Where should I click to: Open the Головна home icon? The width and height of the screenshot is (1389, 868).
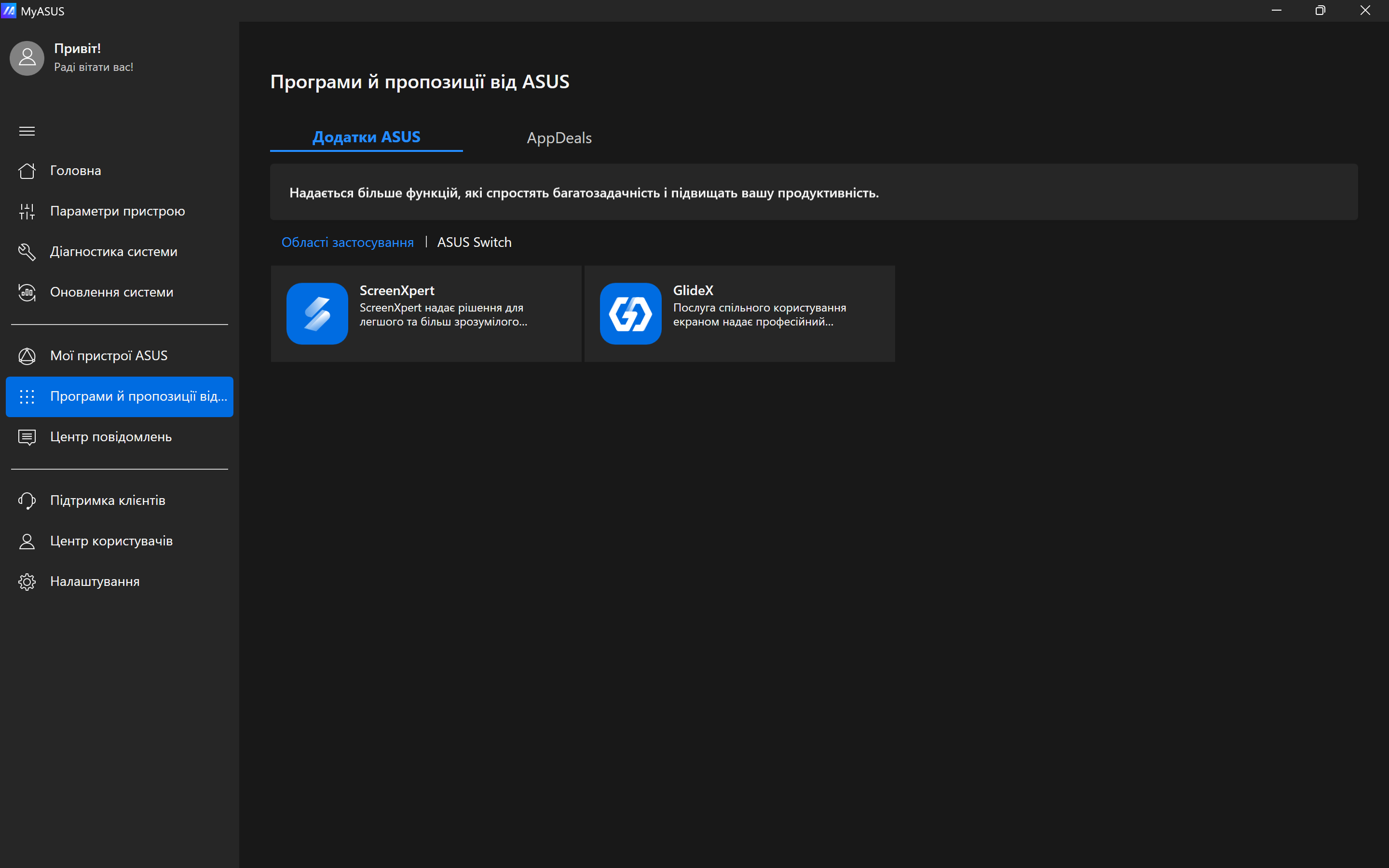click(27, 170)
